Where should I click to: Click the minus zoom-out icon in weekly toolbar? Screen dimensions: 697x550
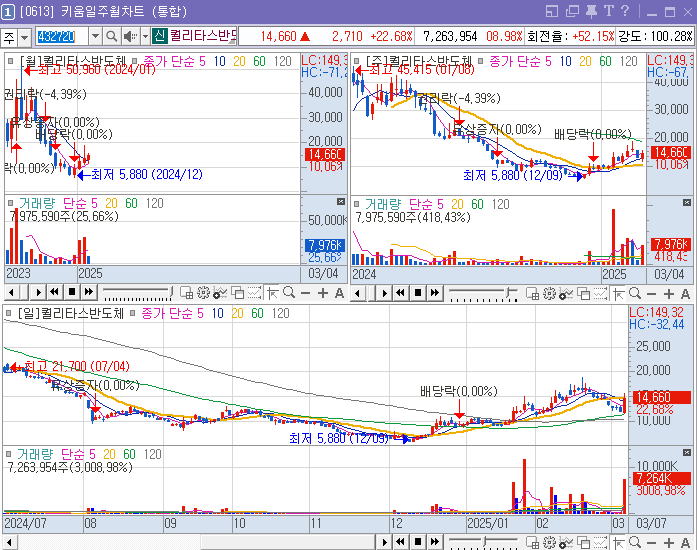pos(652,294)
